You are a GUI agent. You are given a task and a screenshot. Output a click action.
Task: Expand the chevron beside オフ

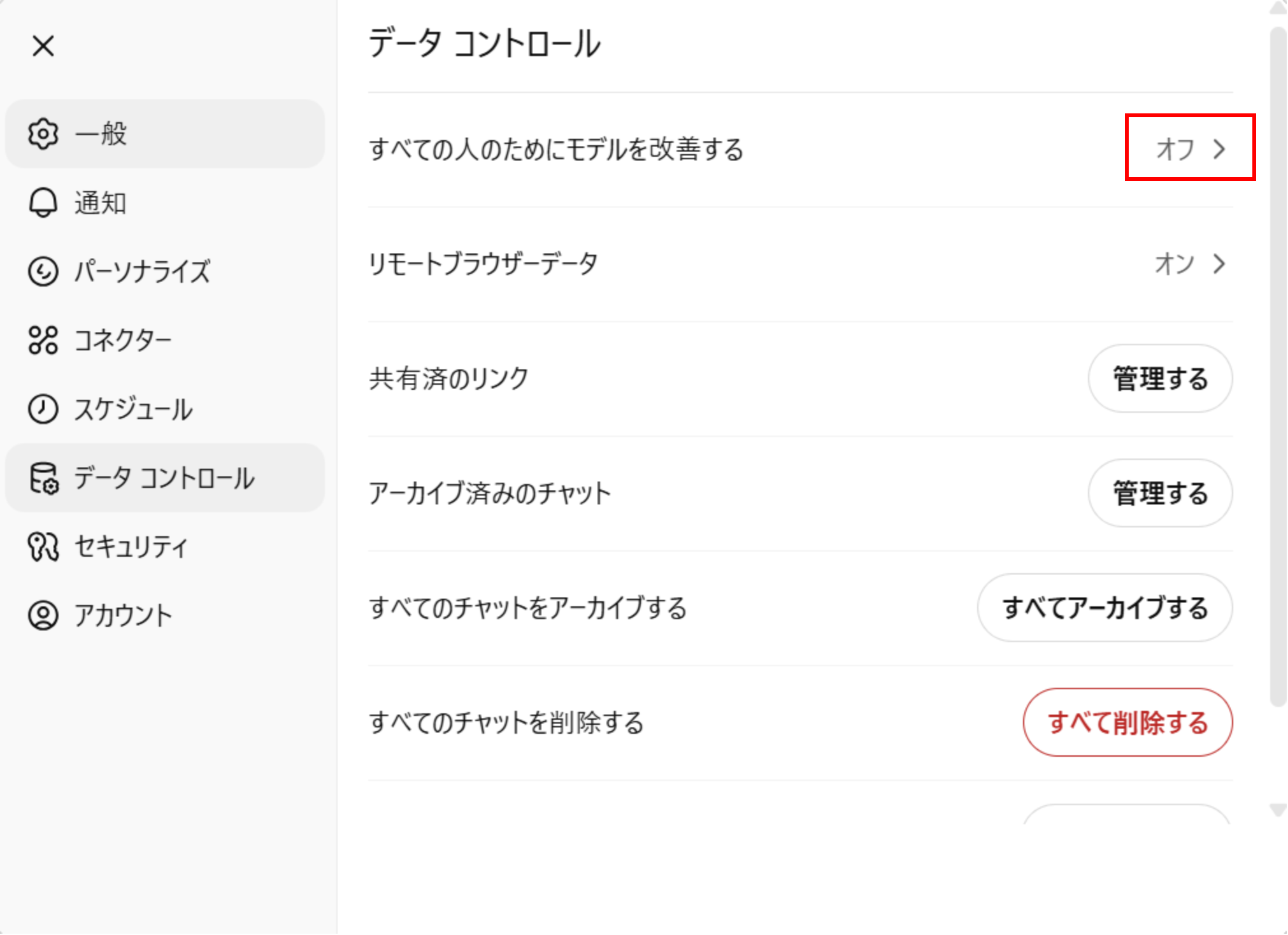tap(1219, 149)
